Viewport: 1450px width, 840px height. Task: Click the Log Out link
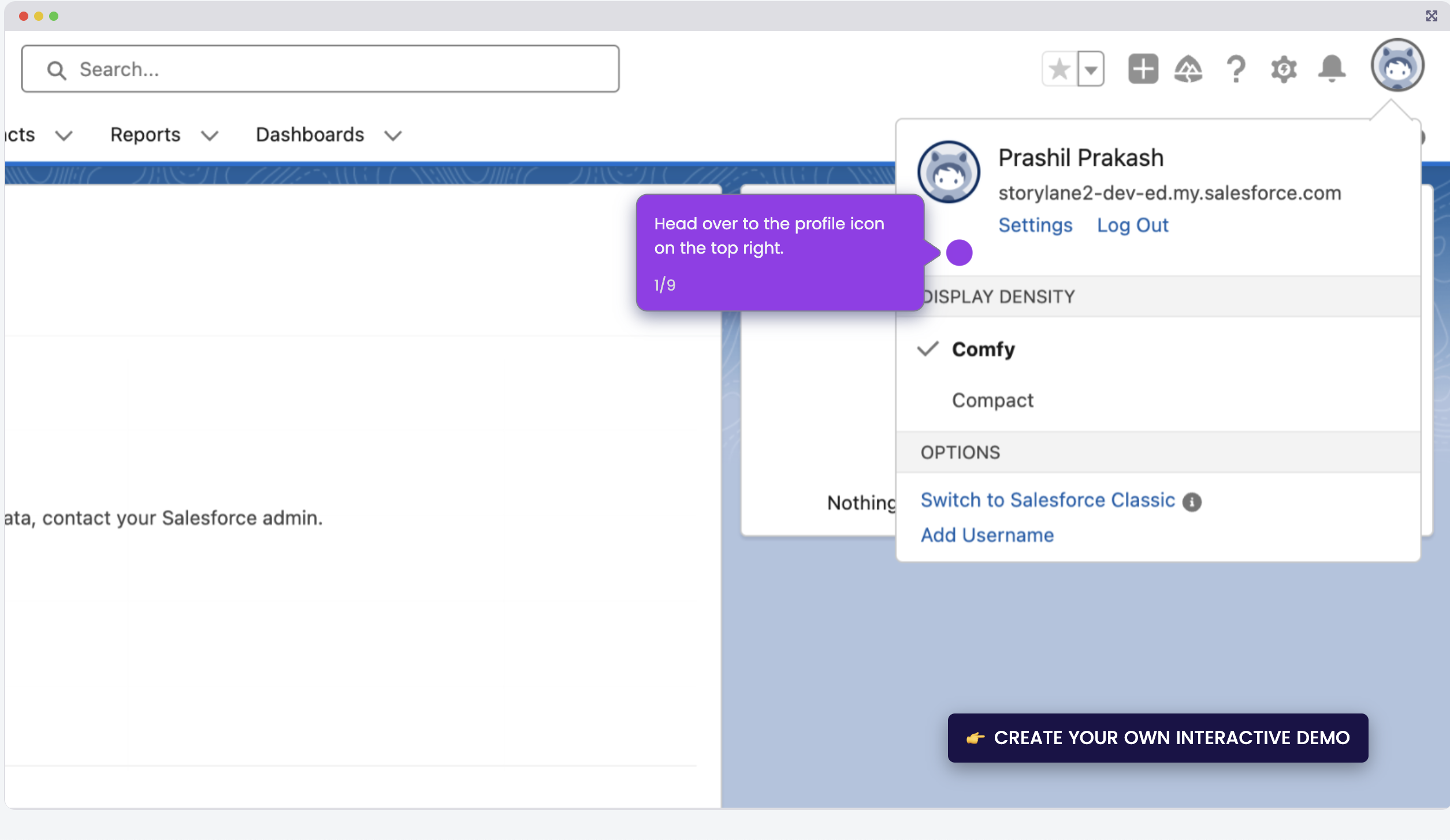coord(1132,225)
